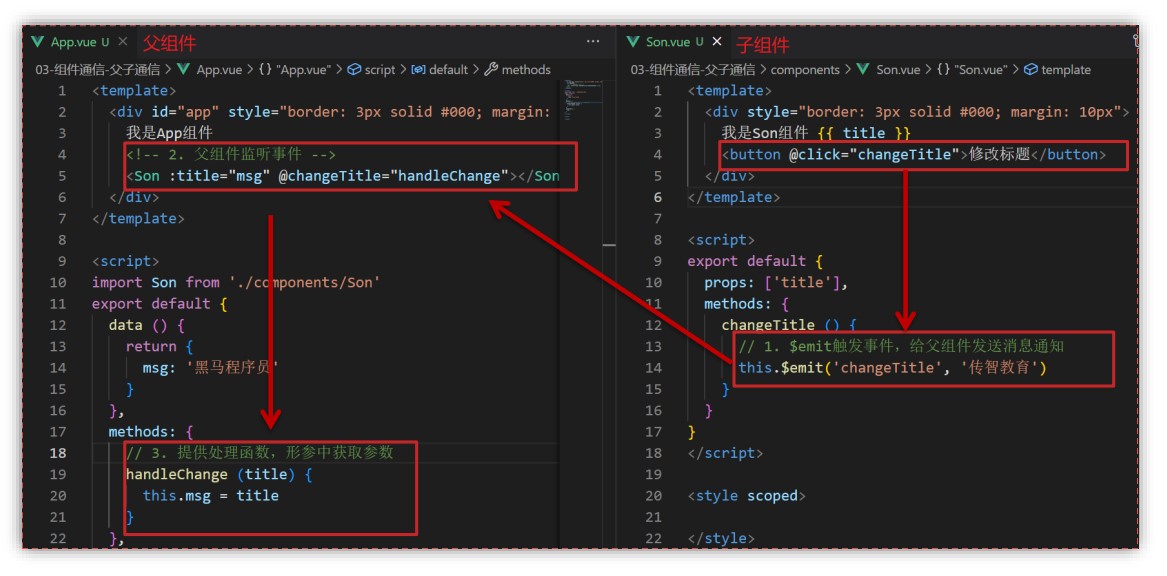The height and width of the screenshot is (576, 1167).
Task: Click the Vue icon on Son.vue tab
Action: (633, 42)
